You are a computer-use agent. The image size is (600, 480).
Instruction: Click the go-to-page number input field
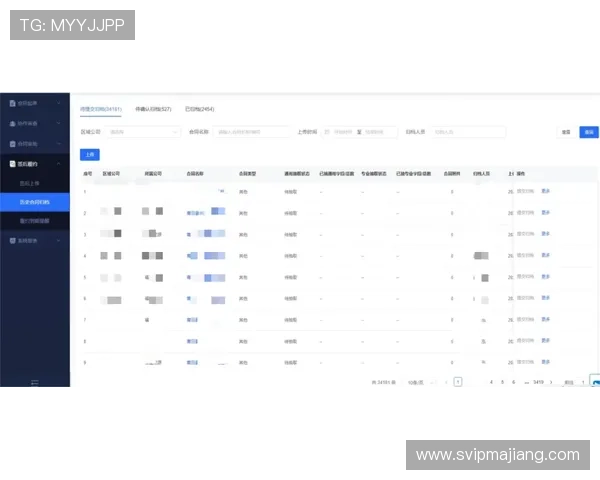pyautogui.click(x=583, y=382)
